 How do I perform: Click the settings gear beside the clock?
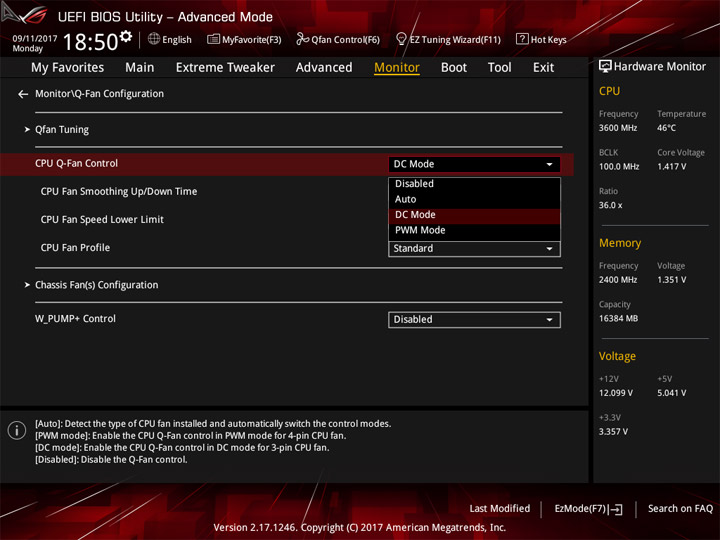[x=126, y=36]
